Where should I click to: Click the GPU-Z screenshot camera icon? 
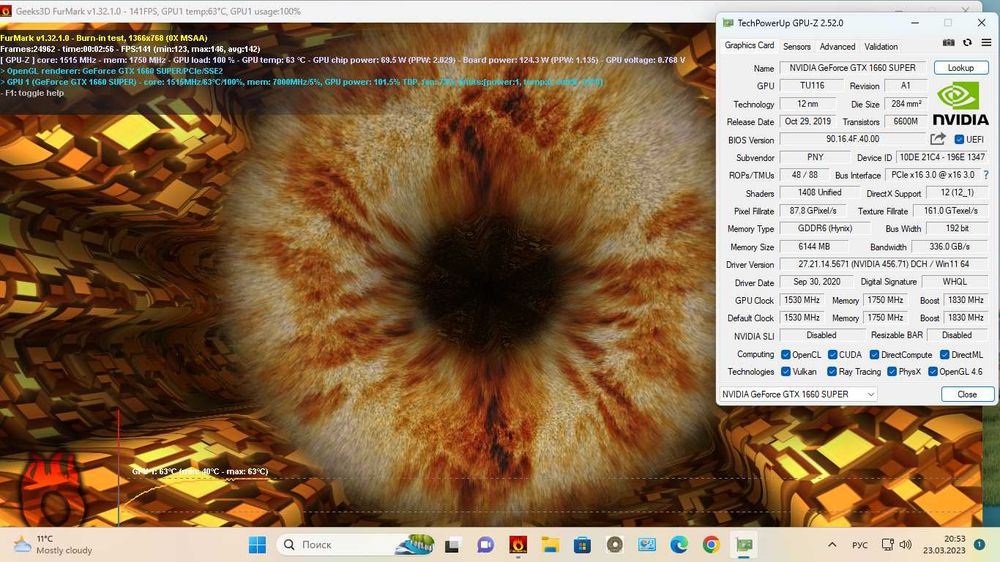(x=948, y=43)
